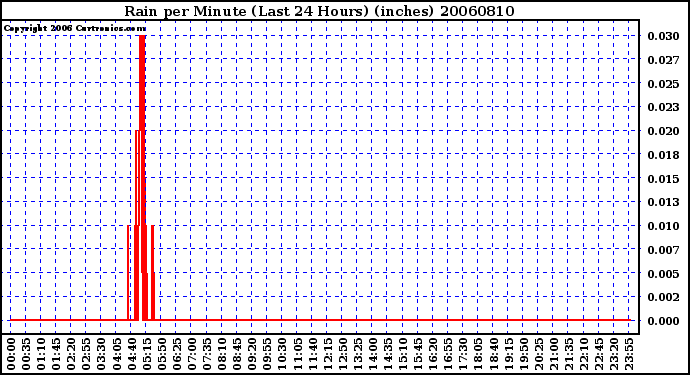The image size is (690, 375).
Task: Click the y-axis label 0.015
Action: tap(663, 179)
